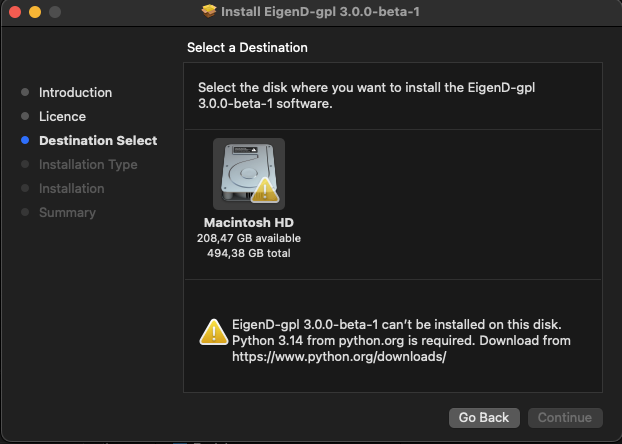Select the Introduction step in sidebar
This screenshot has height=444, width=622.
[x=75, y=92]
